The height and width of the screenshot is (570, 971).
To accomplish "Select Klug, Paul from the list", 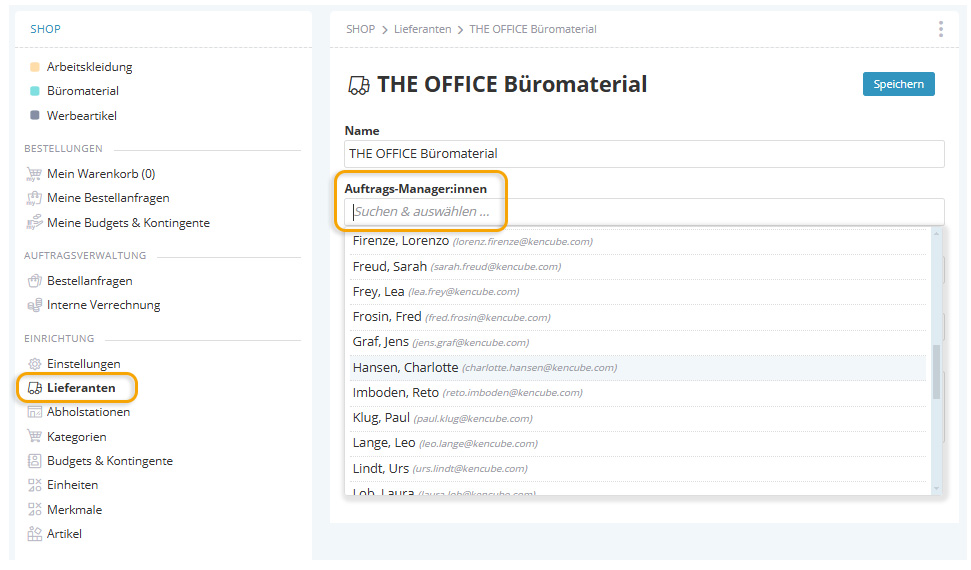I will [638, 418].
